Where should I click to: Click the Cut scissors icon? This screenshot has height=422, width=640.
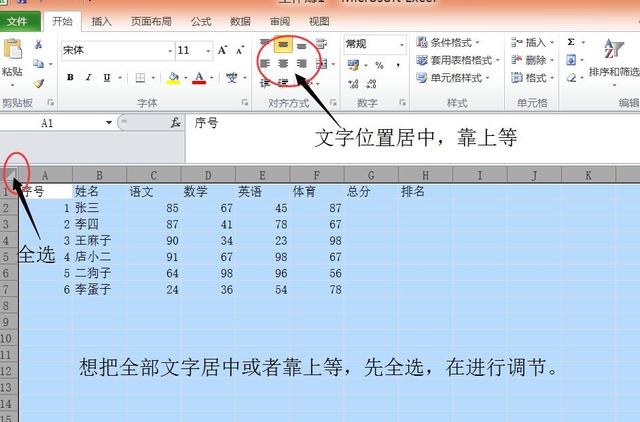coord(38,44)
